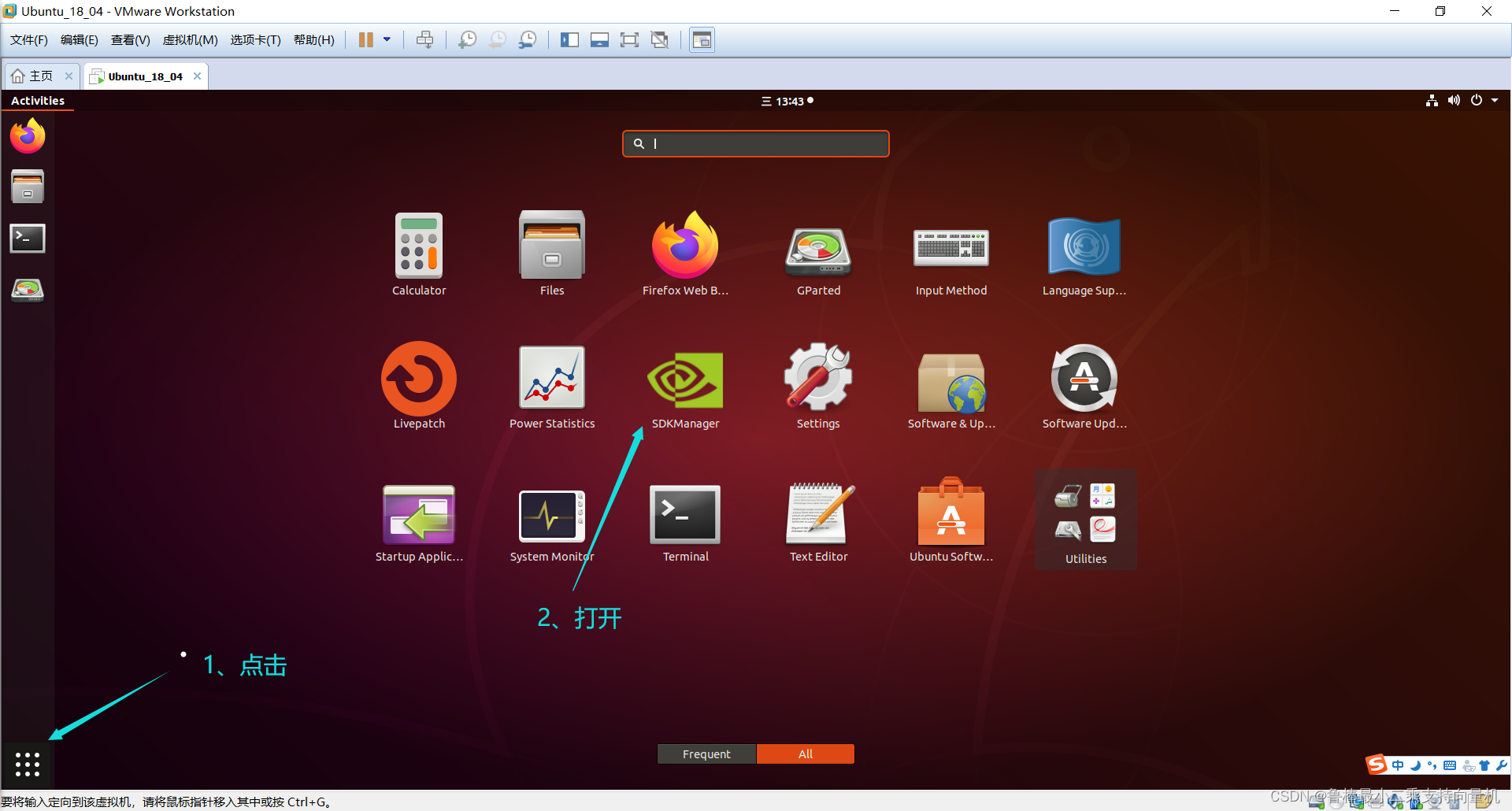Show All applications
The height and width of the screenshot is (811, 1512).
tap(806, 754)
